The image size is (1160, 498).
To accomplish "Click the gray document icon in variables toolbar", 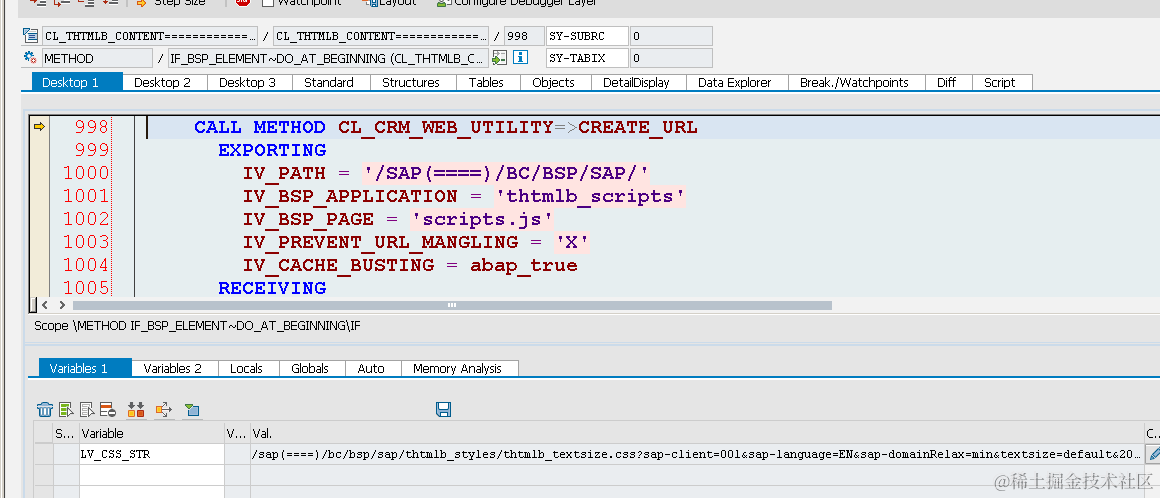I will tap(87, 409).
